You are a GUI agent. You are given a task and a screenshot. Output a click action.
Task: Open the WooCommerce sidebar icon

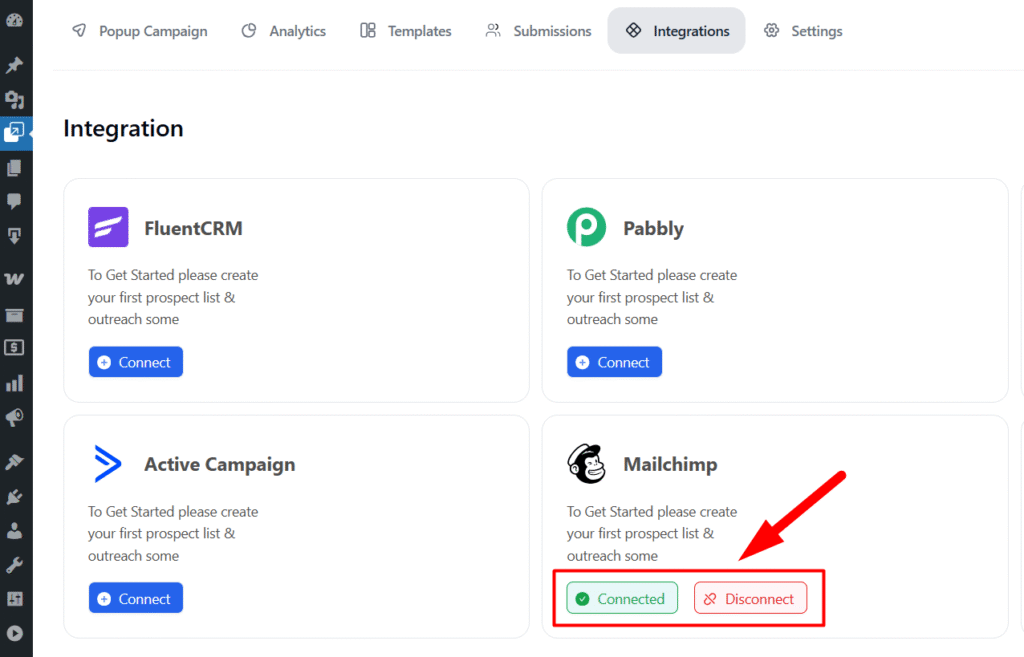[15, 279]
